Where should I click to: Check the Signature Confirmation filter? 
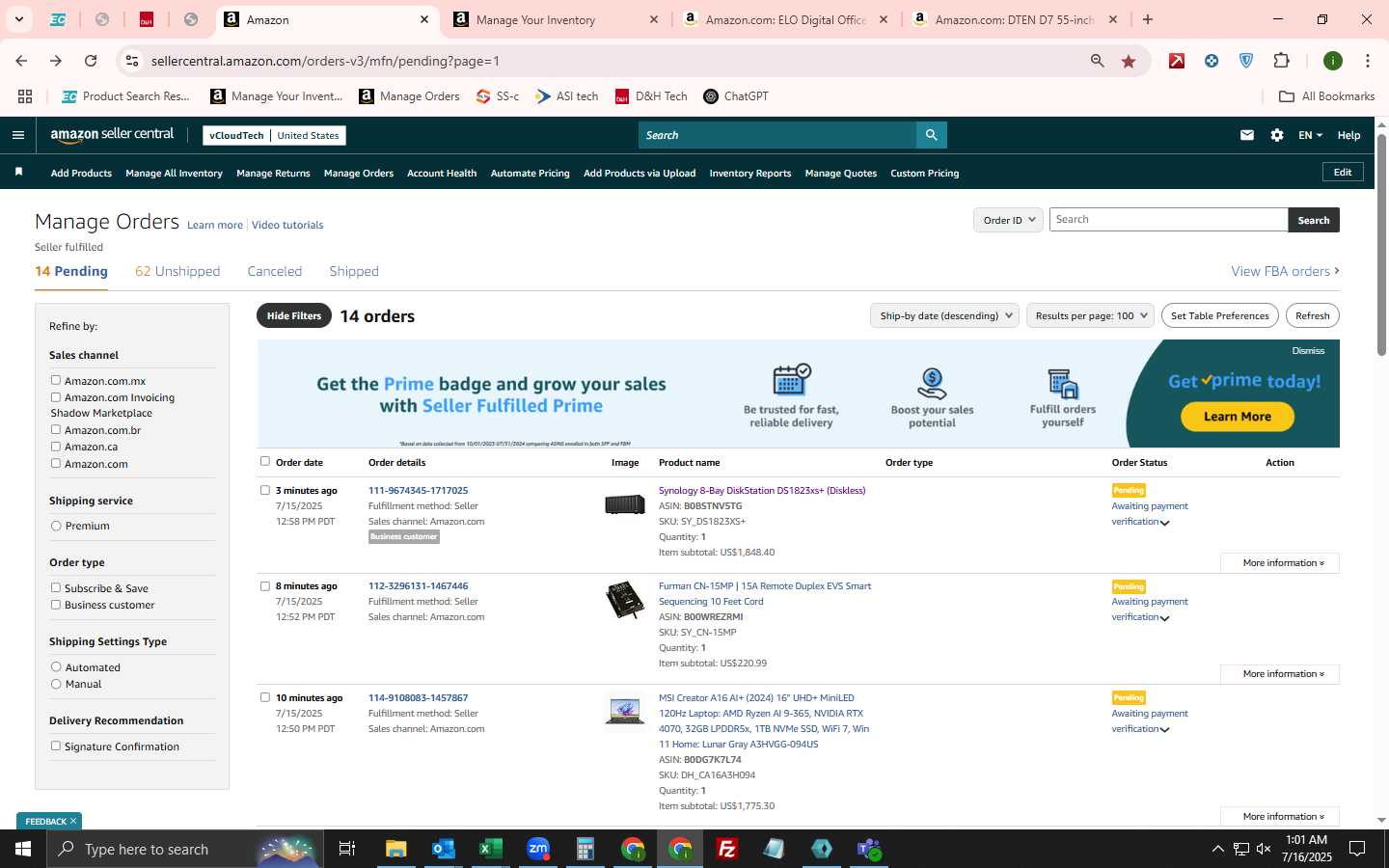pyautogui.click(x=56, y=746)
